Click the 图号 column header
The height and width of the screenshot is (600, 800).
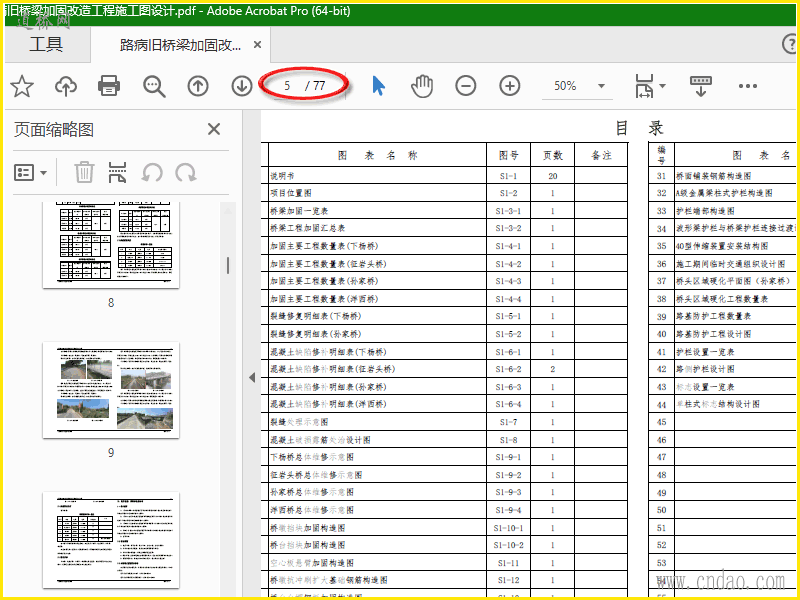pos(508,155)
